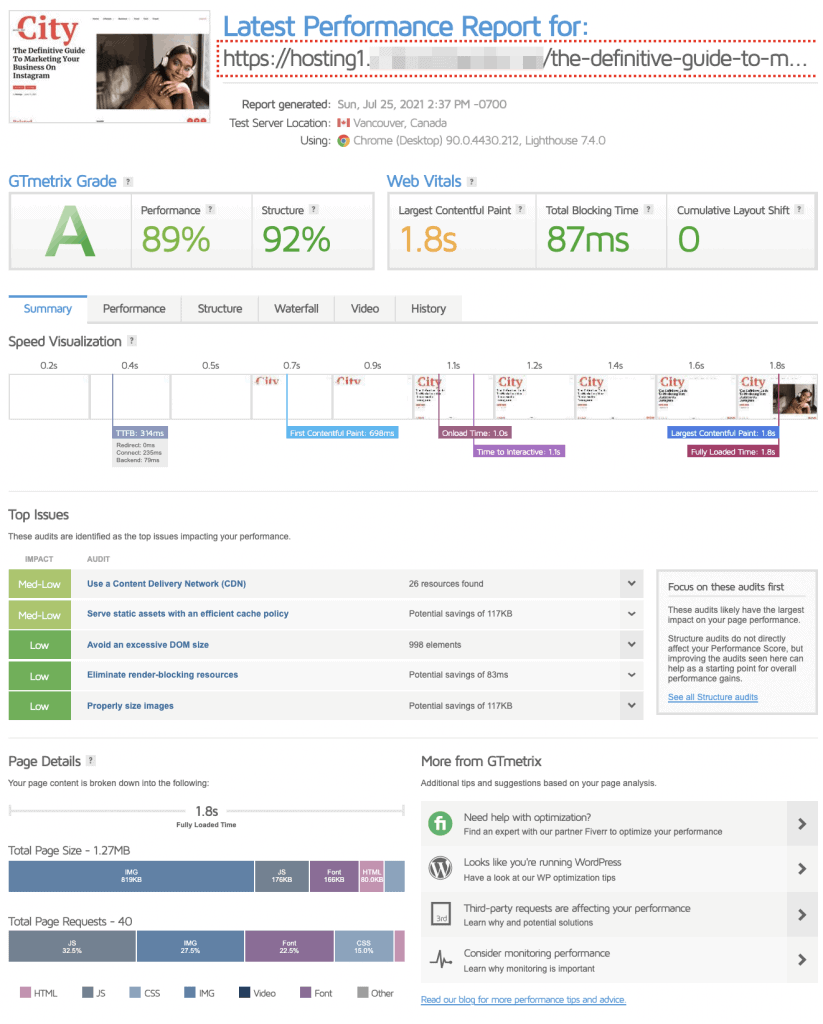The width and height of the screenshot is (823, 1024).
Task: Open the blog performance tips link
Action: [523, 1000]
